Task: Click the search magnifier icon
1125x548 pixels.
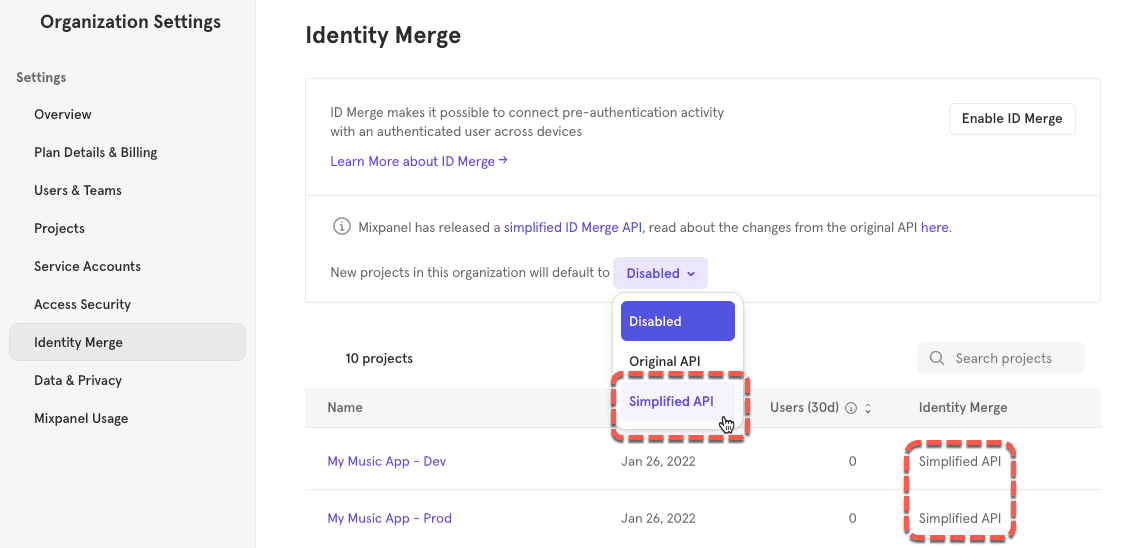Action: point(937,358)
